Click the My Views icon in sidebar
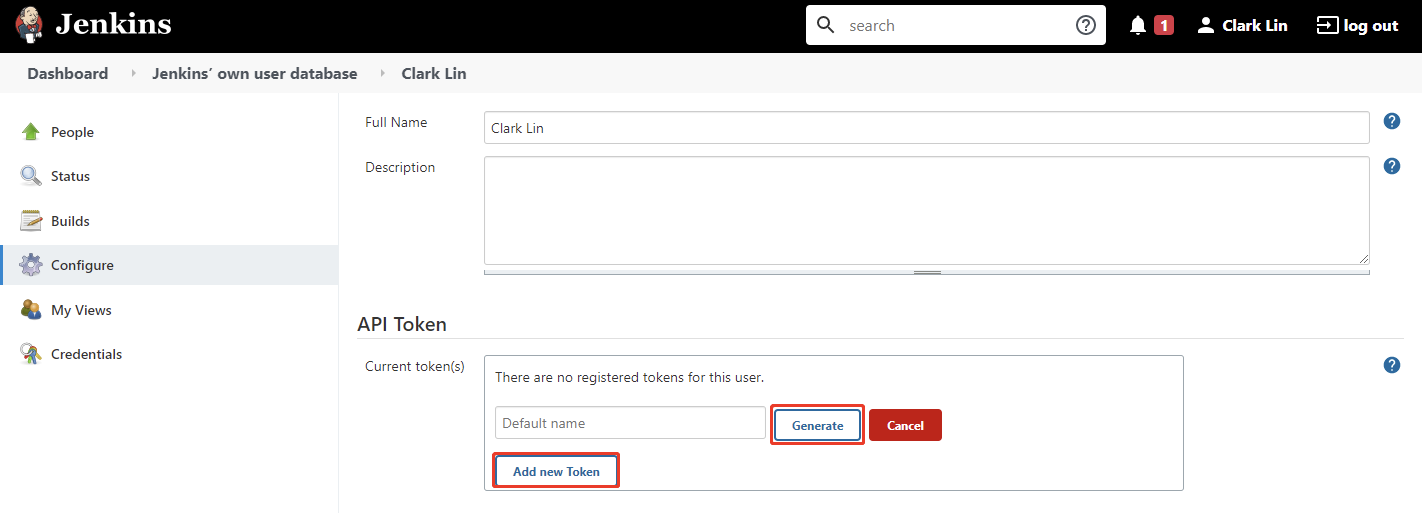The image size is (1422, 513). (x=31, y=310)
